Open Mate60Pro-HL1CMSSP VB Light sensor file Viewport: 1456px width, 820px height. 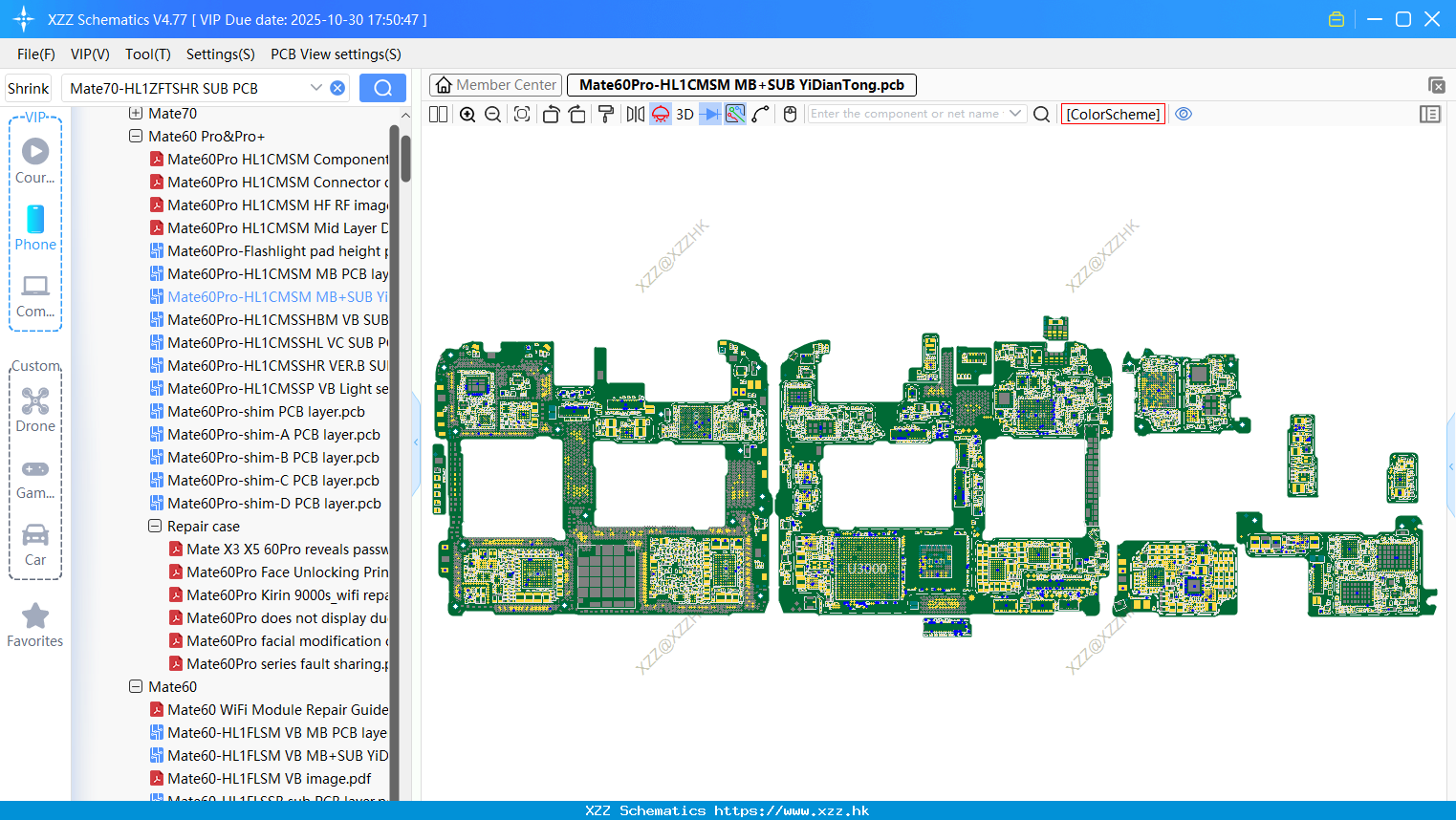coord(269,389)
